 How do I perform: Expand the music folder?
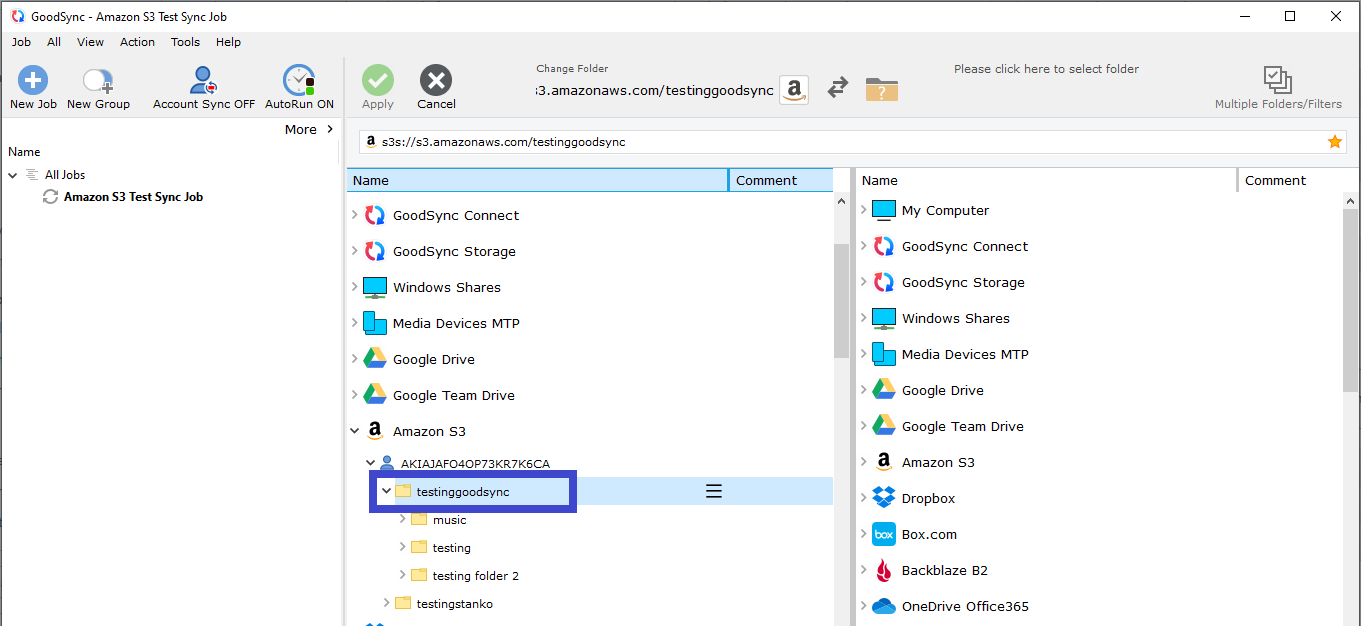pos(403,519)
